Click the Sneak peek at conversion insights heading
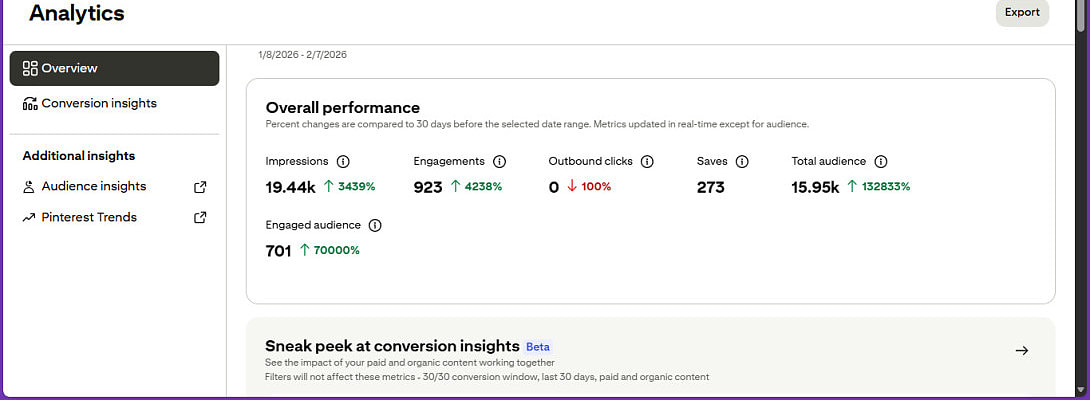This screenshot has width=1090, height=400. click(x=392, y=346)
